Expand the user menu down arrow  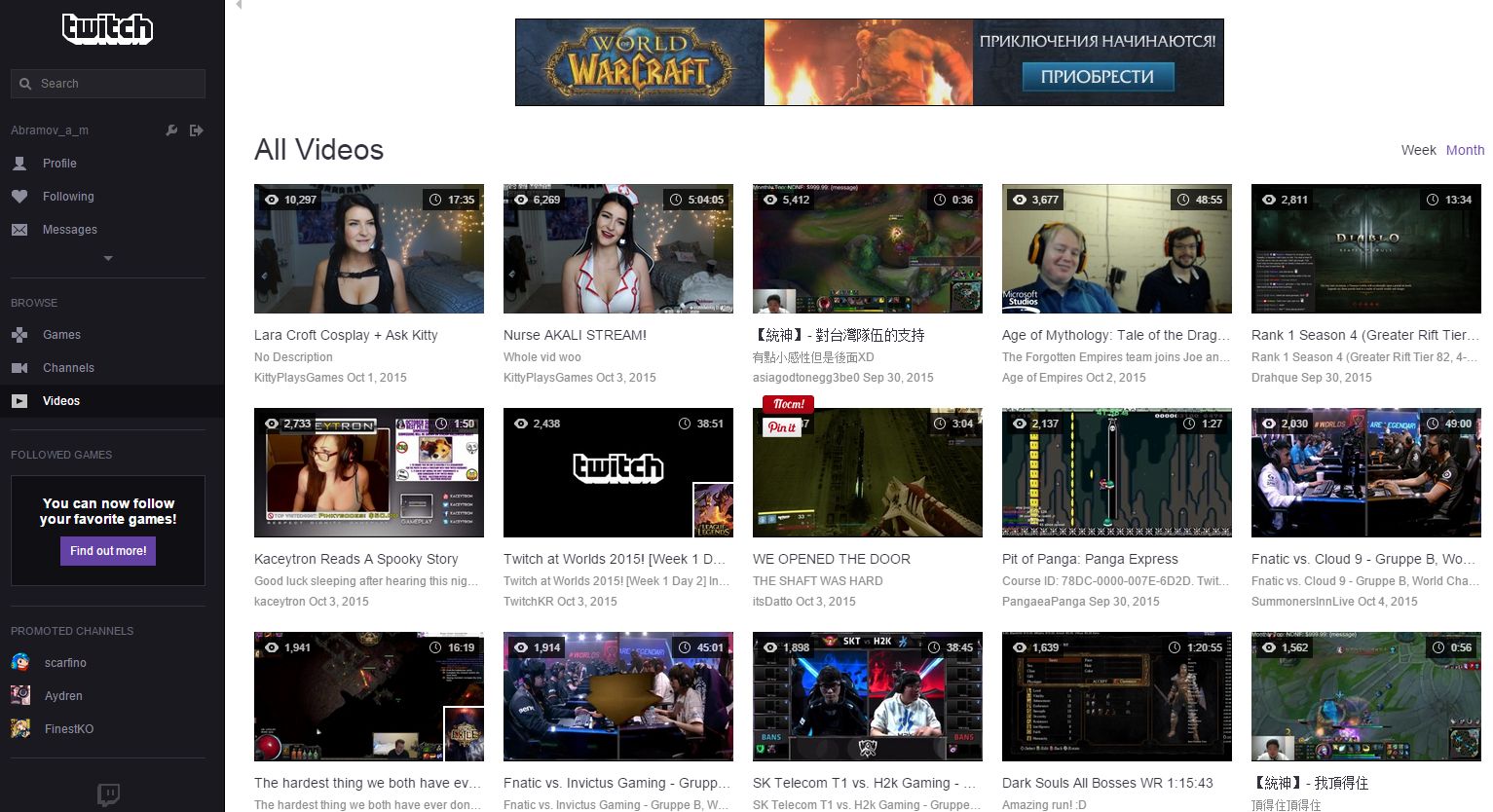(x=108, y=258)
